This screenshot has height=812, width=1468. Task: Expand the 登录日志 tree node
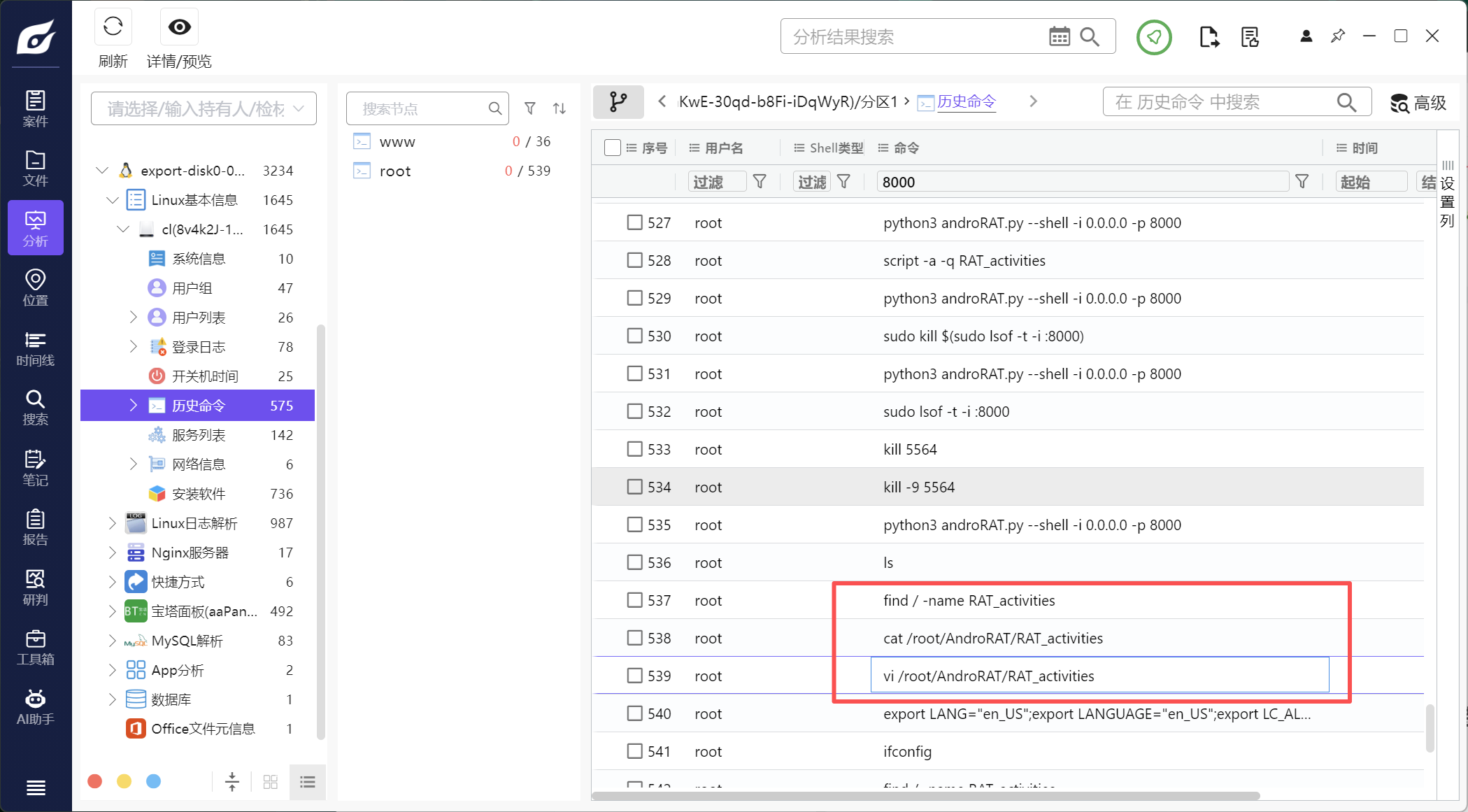[133, 347]
